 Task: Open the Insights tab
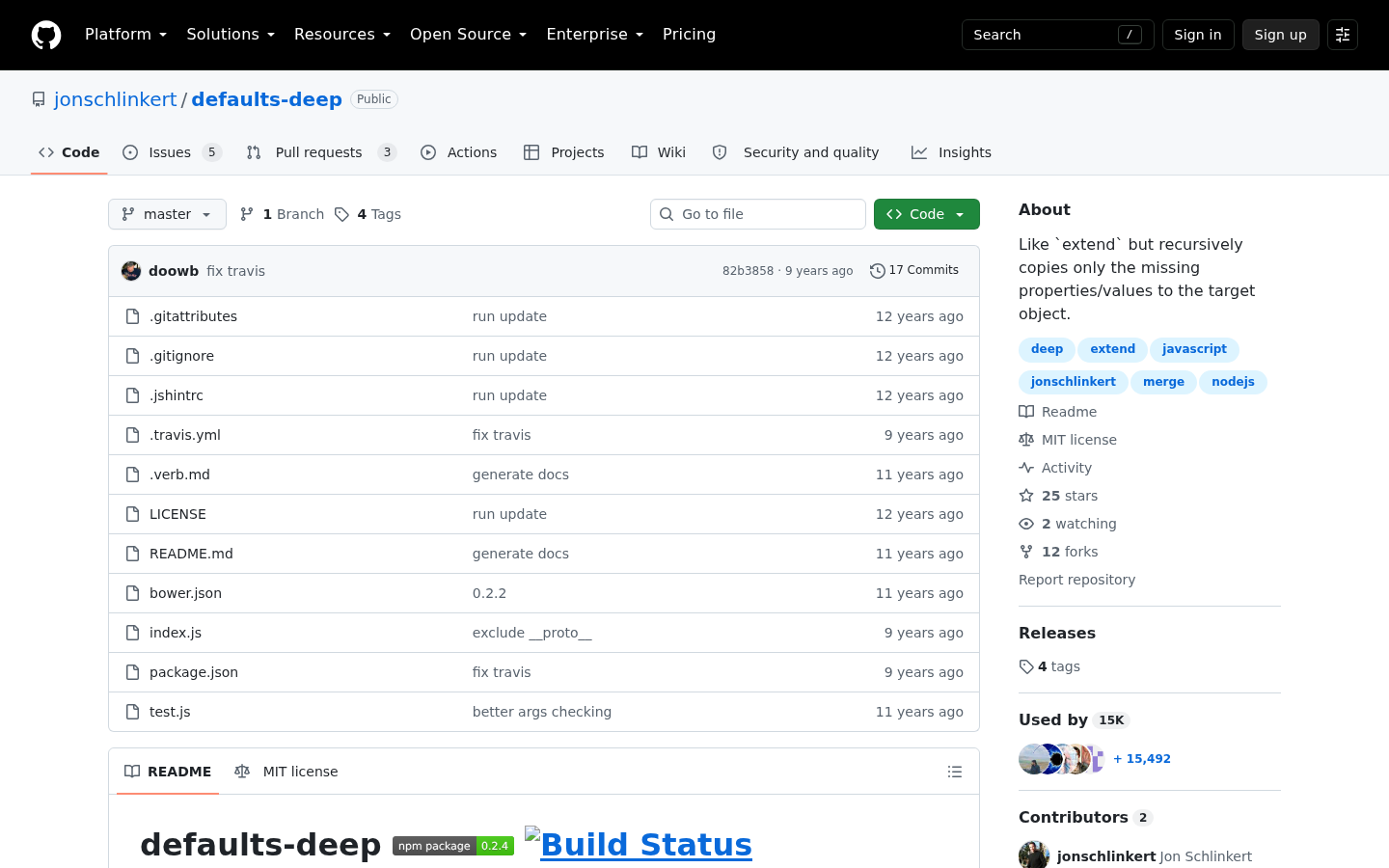point(951,152)
